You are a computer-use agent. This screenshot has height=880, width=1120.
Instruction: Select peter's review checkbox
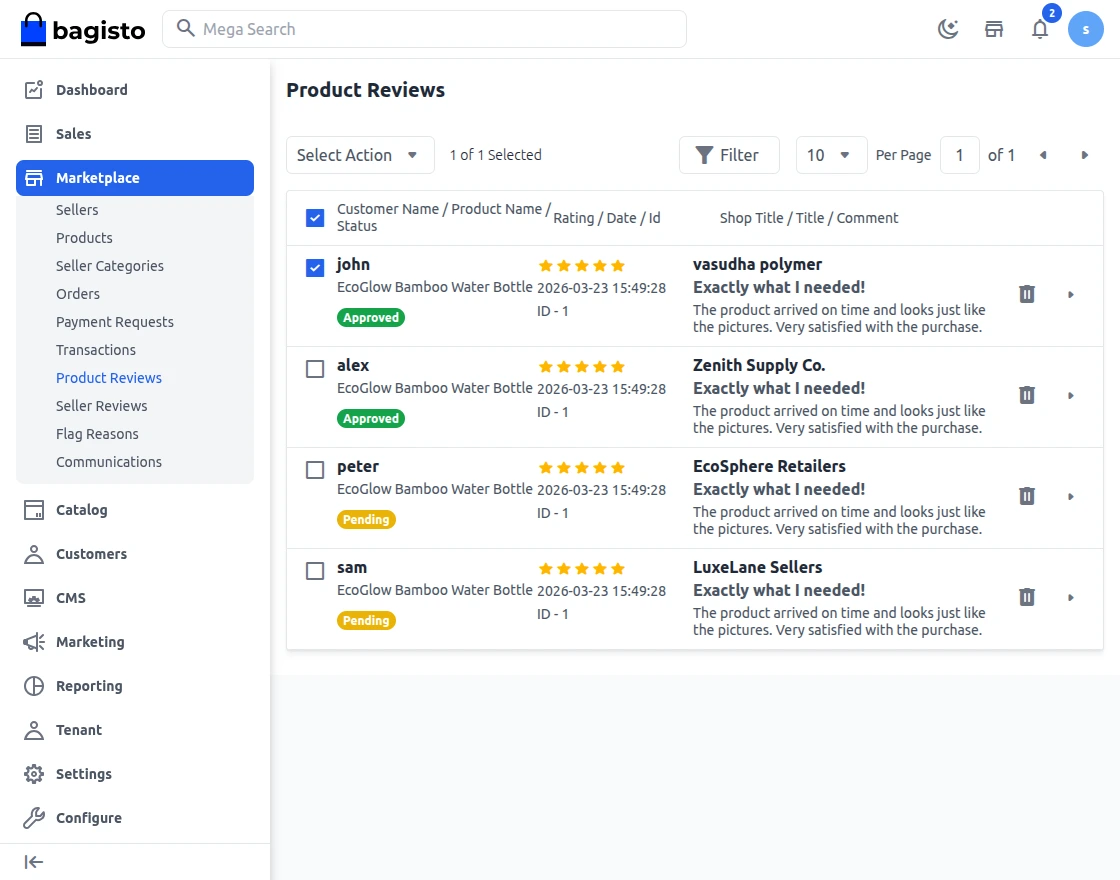point(315,470)
